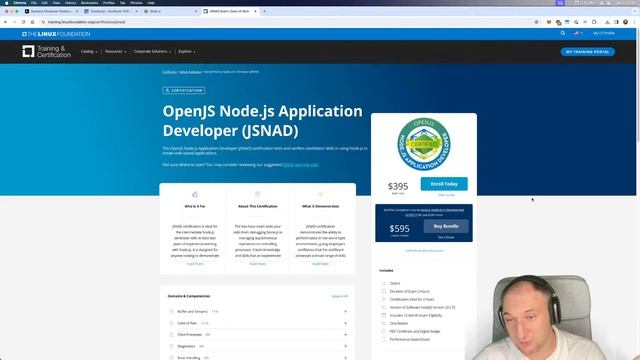This screenshot has width=640, height=360.
Task: Click the JSNAD certification badge image
Action: click(x=424, y=144)
